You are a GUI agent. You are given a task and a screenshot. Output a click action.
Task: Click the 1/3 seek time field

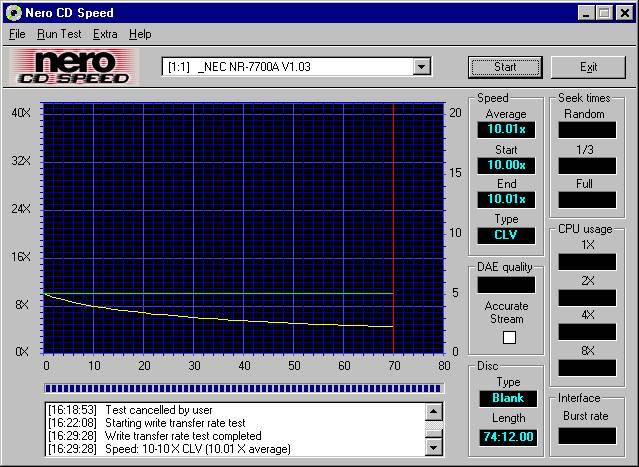[x=587, y=165]
